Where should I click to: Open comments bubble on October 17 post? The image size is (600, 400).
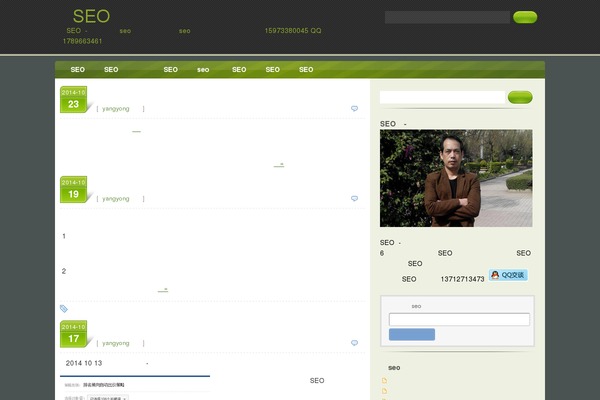pyautogui.click(x=354, y=343)
